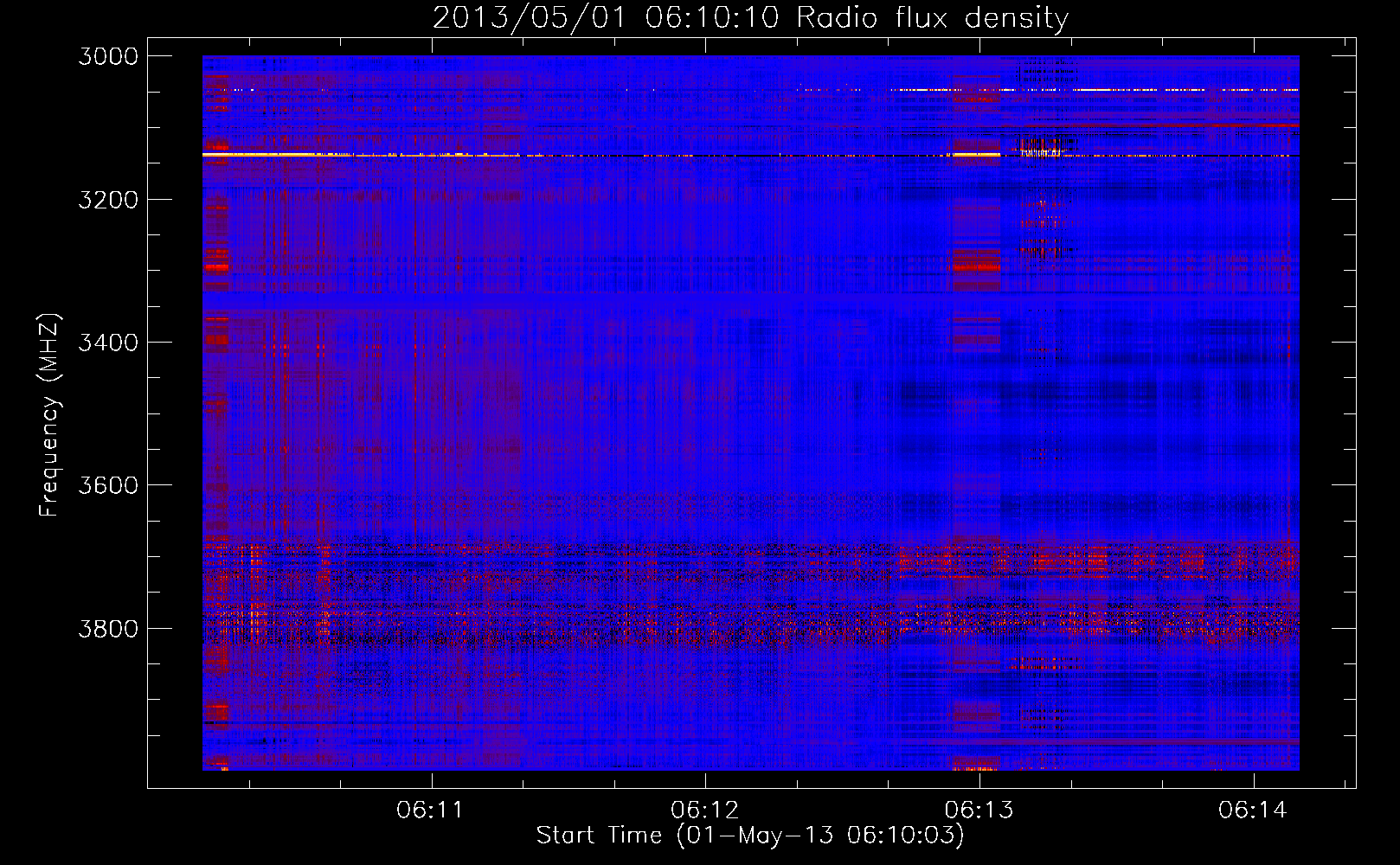Click the 'Frequency (MHZ)' axis title
This screenshot has height=865, width=1400.
pos(49,414)
